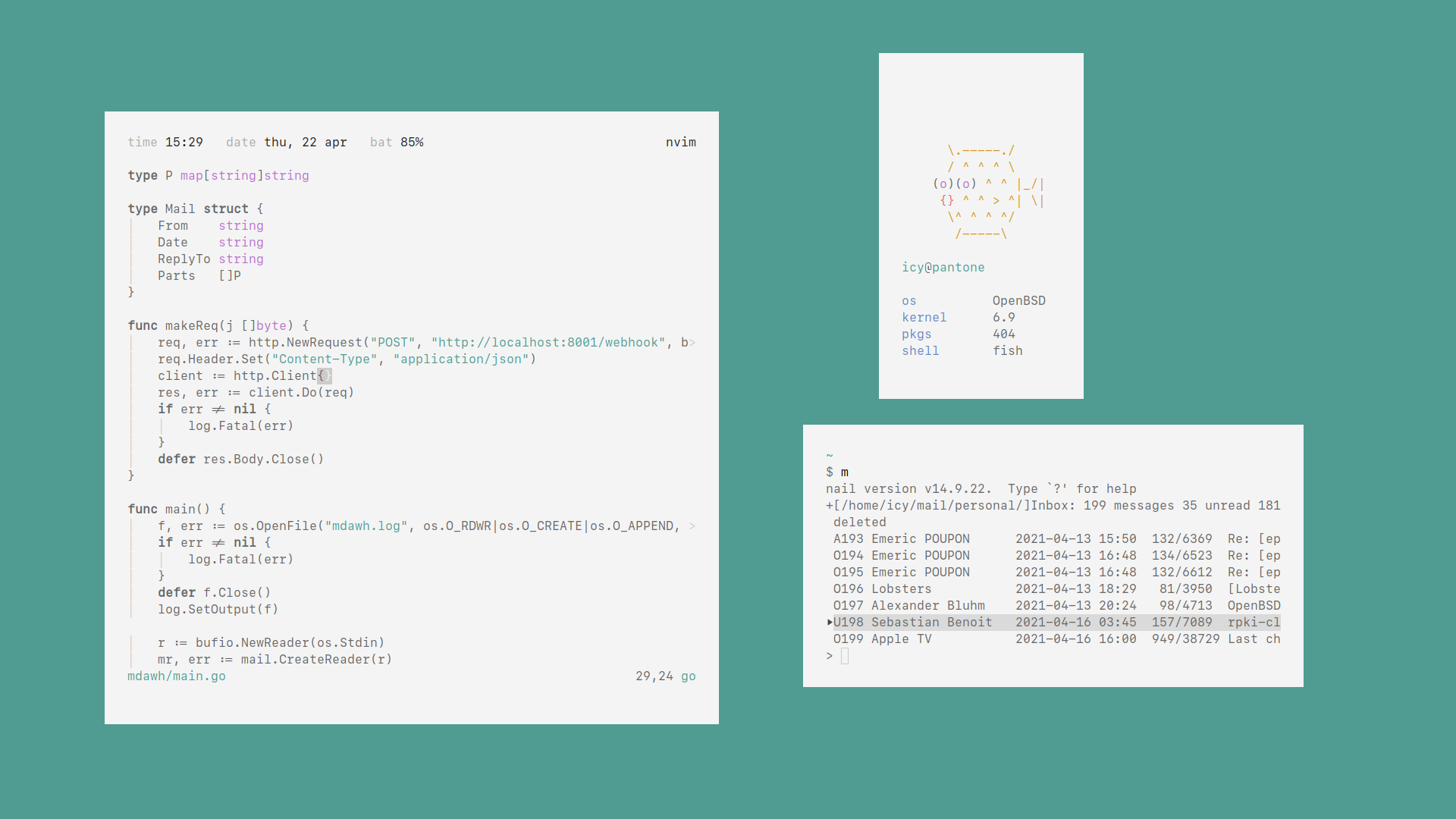Screen dimensions: 1456x819
Task: Click the ASCII pufferfish logo art
Action: click(x=988, y=193)
